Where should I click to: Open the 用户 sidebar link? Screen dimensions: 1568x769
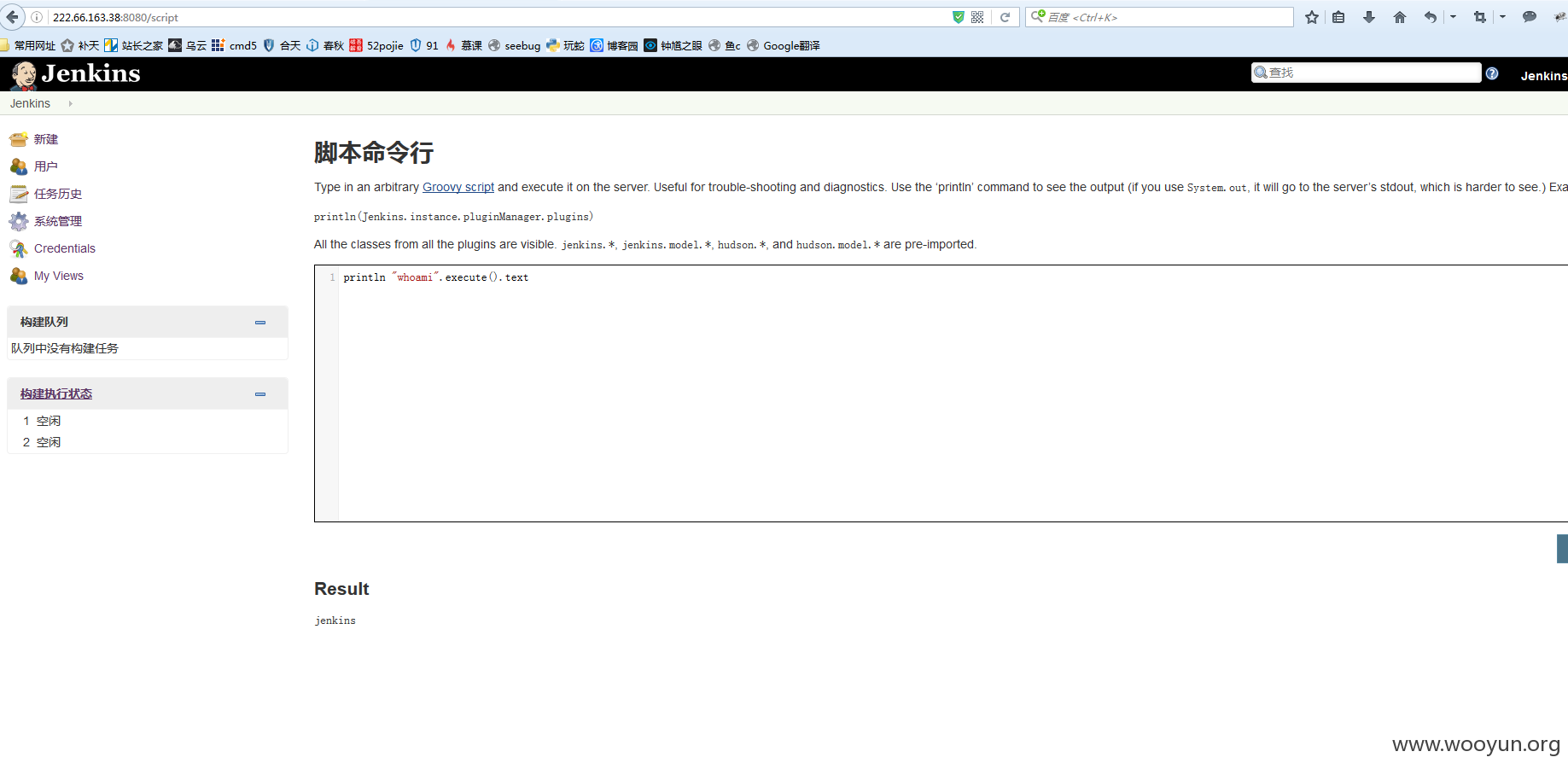pyautogui.click(x=46, y=166)
